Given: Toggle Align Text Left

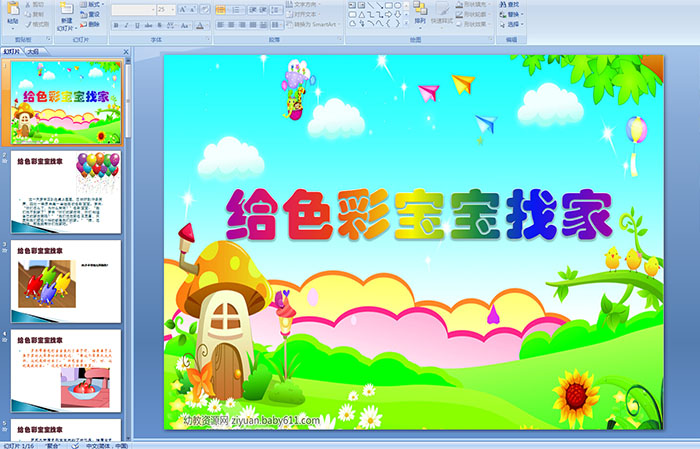Looking at the screenshot, I should point(220,25).
